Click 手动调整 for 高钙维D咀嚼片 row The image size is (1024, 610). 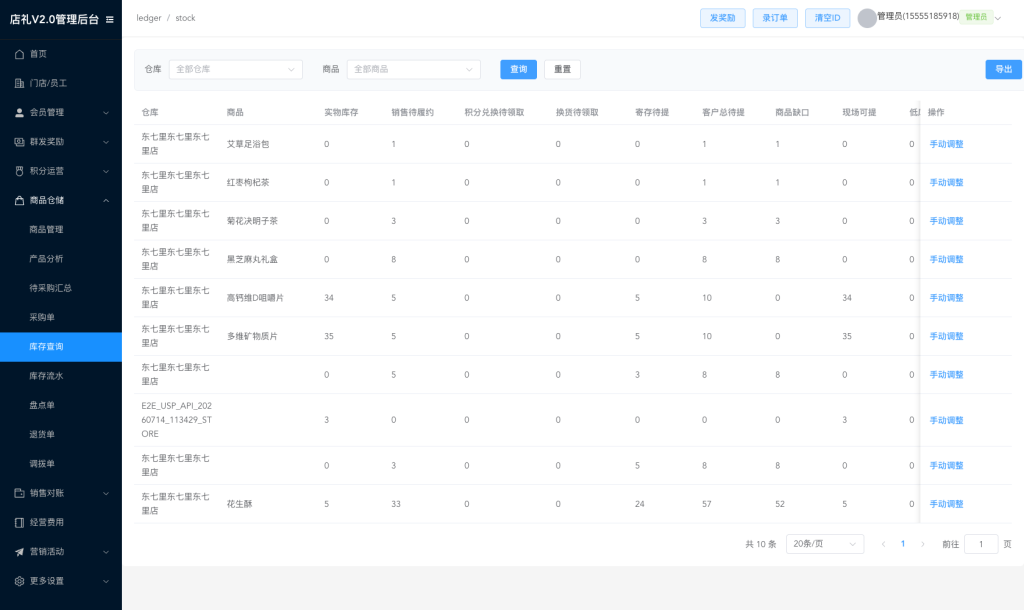click(946, 298)
